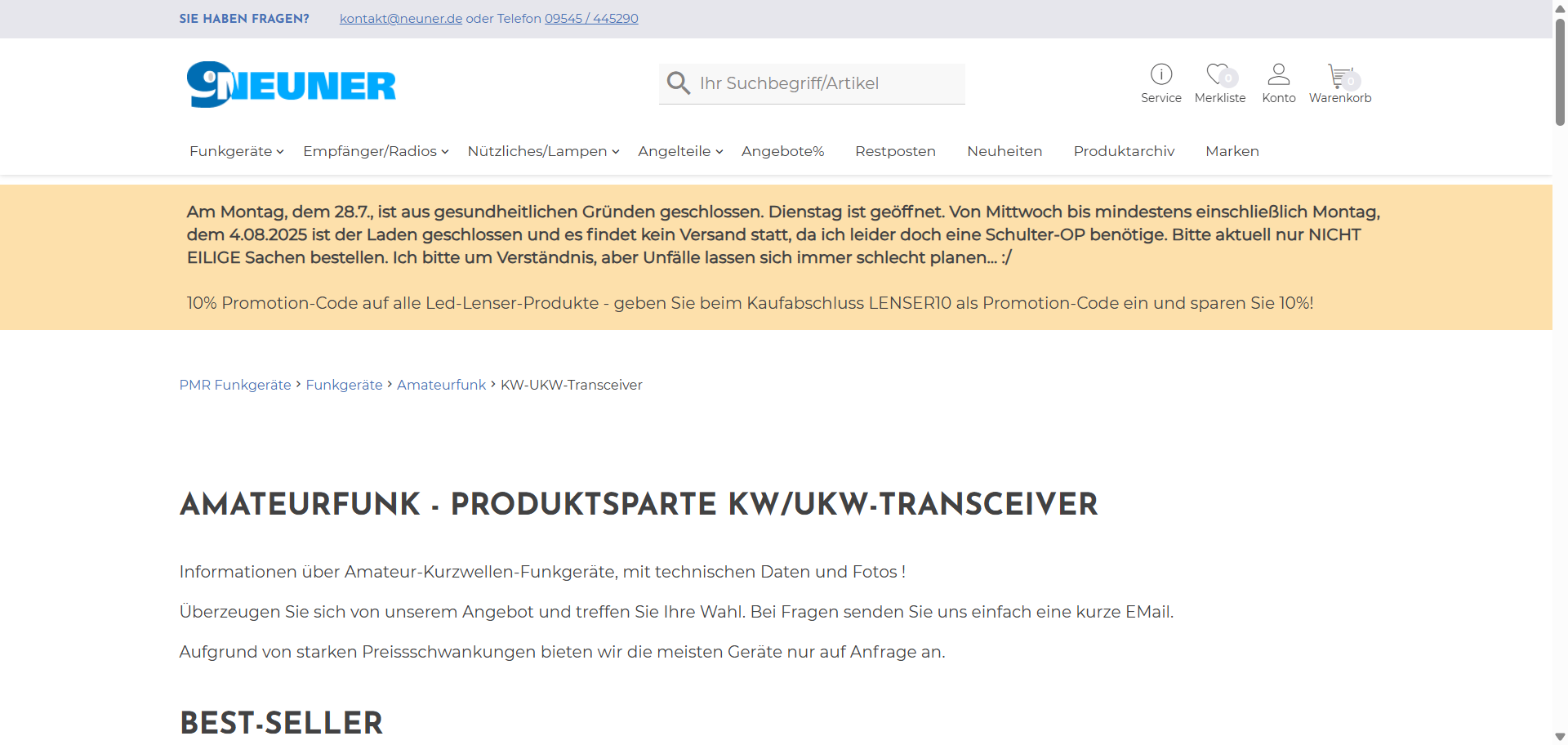Open the Marken page

1232,151
